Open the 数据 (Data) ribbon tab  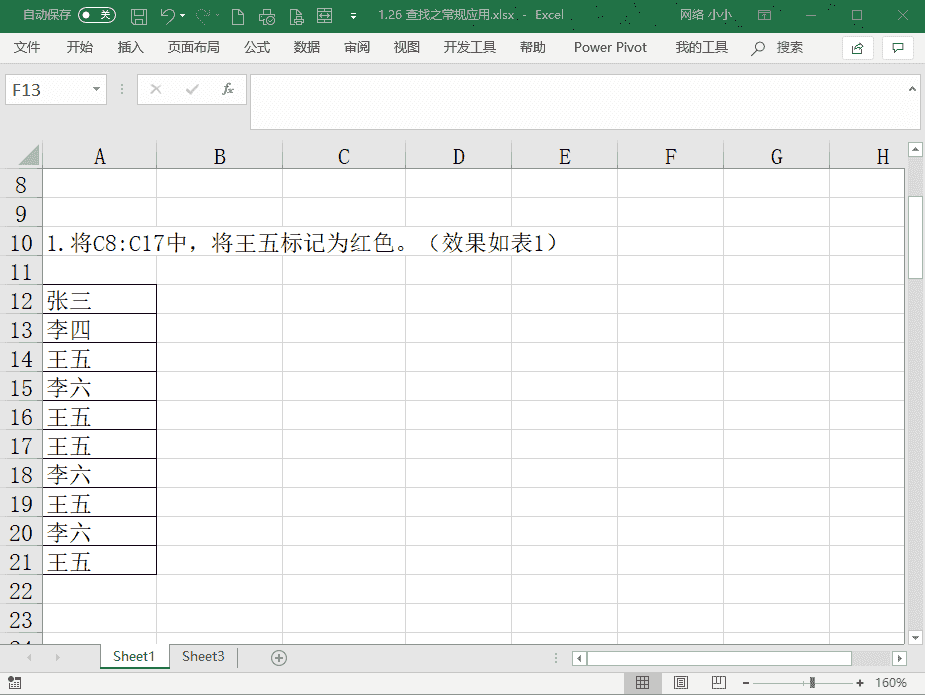(307, 47)
